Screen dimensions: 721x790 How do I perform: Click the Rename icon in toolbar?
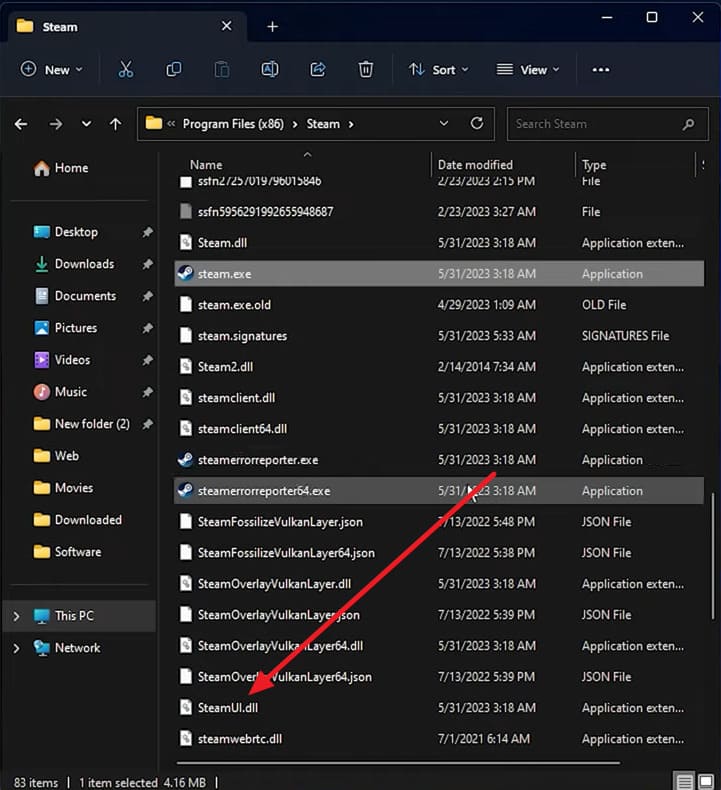pyautogui.click(x=270, y=70)
